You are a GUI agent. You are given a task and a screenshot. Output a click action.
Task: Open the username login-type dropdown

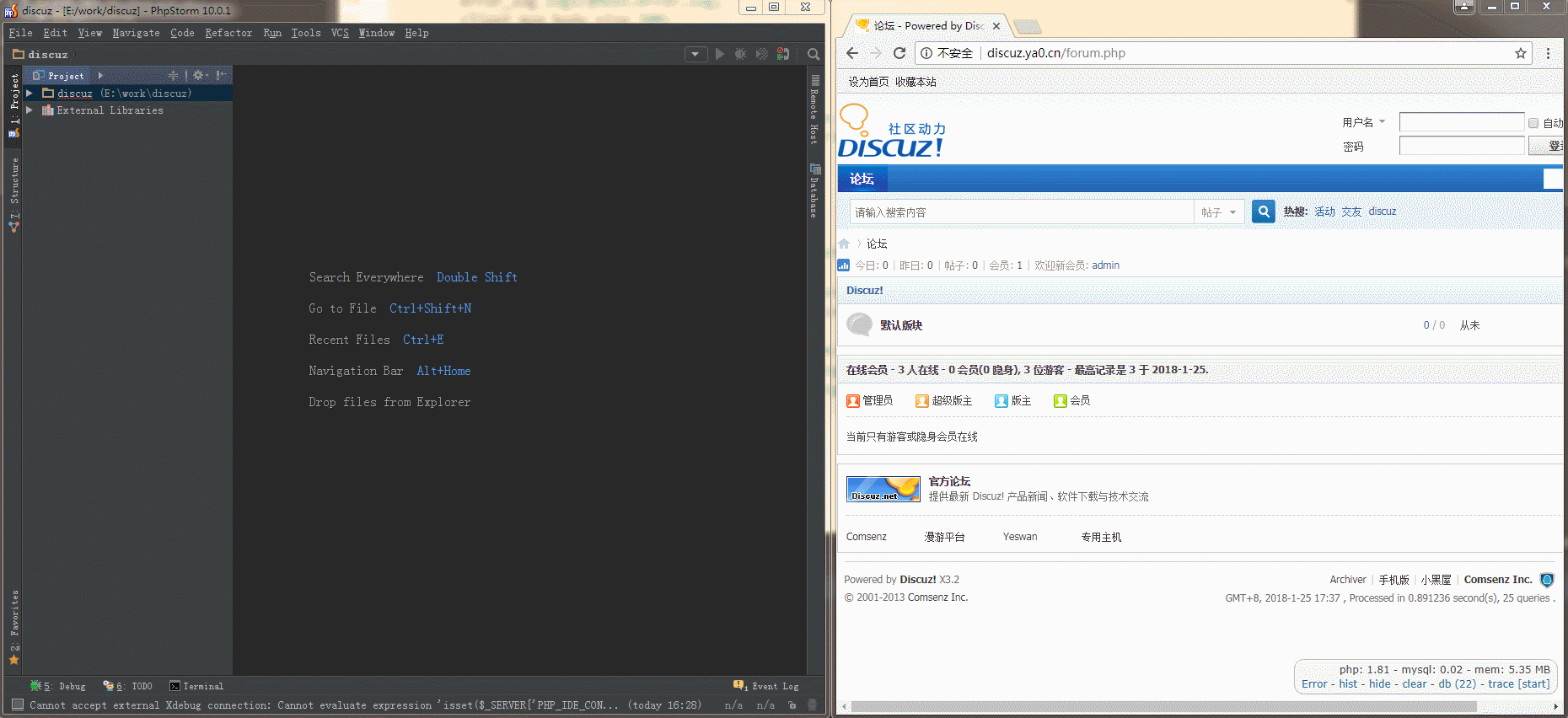(x=1382, y=122)
